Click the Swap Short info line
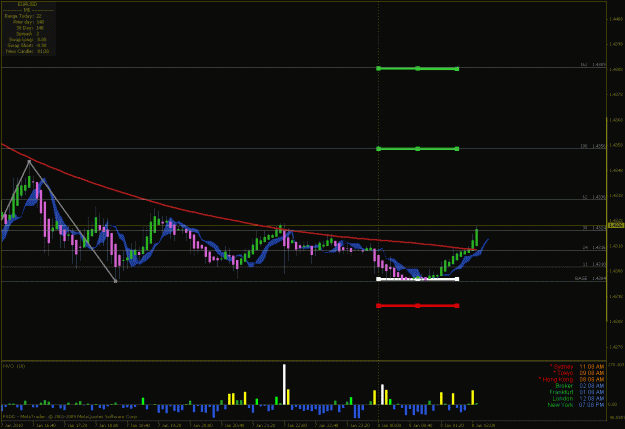 tap(28, 45)
